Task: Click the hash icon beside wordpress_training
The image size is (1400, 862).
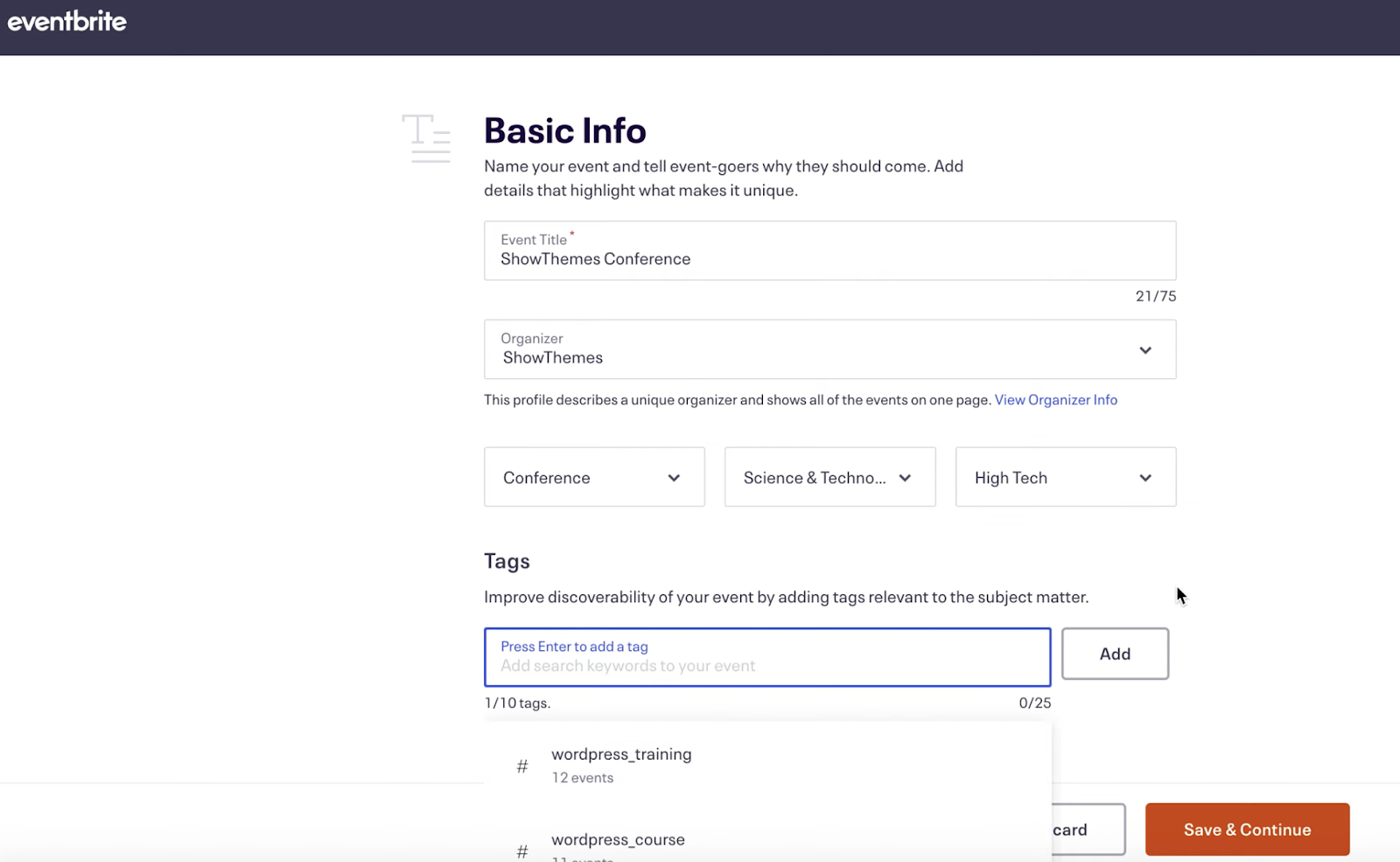Action: (x=522, y=767)
